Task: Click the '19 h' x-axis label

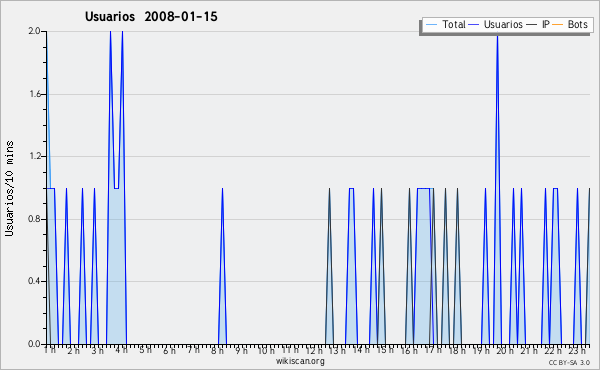Action: pos(481,350)
